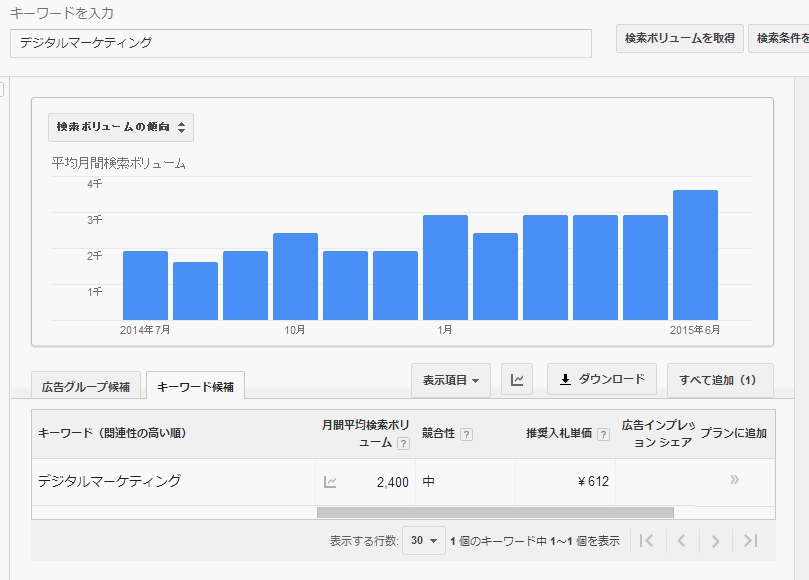Click competition value 中
Screen dimensions: 809x580
coord(428,482)
